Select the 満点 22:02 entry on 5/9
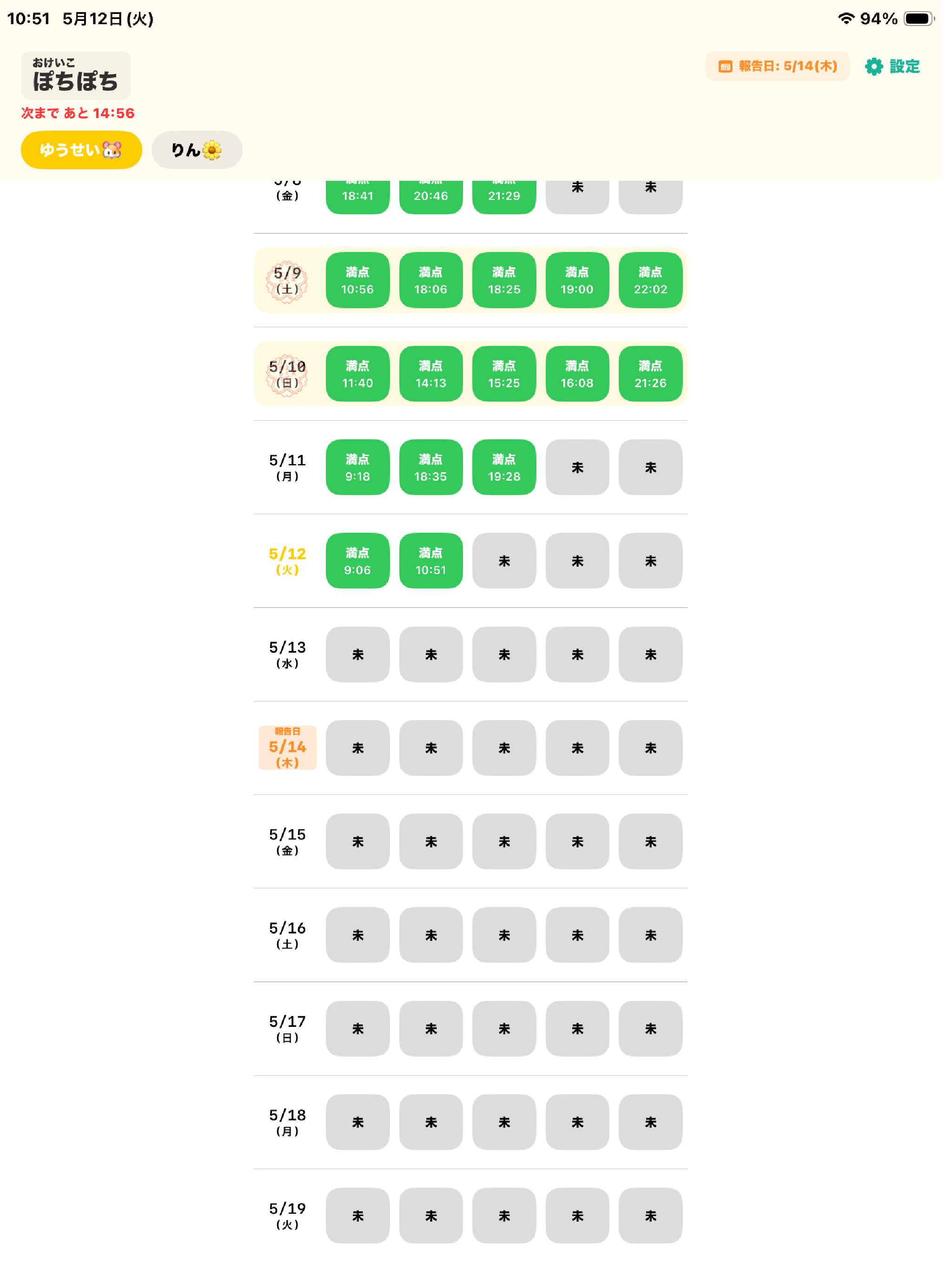Viewport: 952px width, 1270px height. point(651,280)
